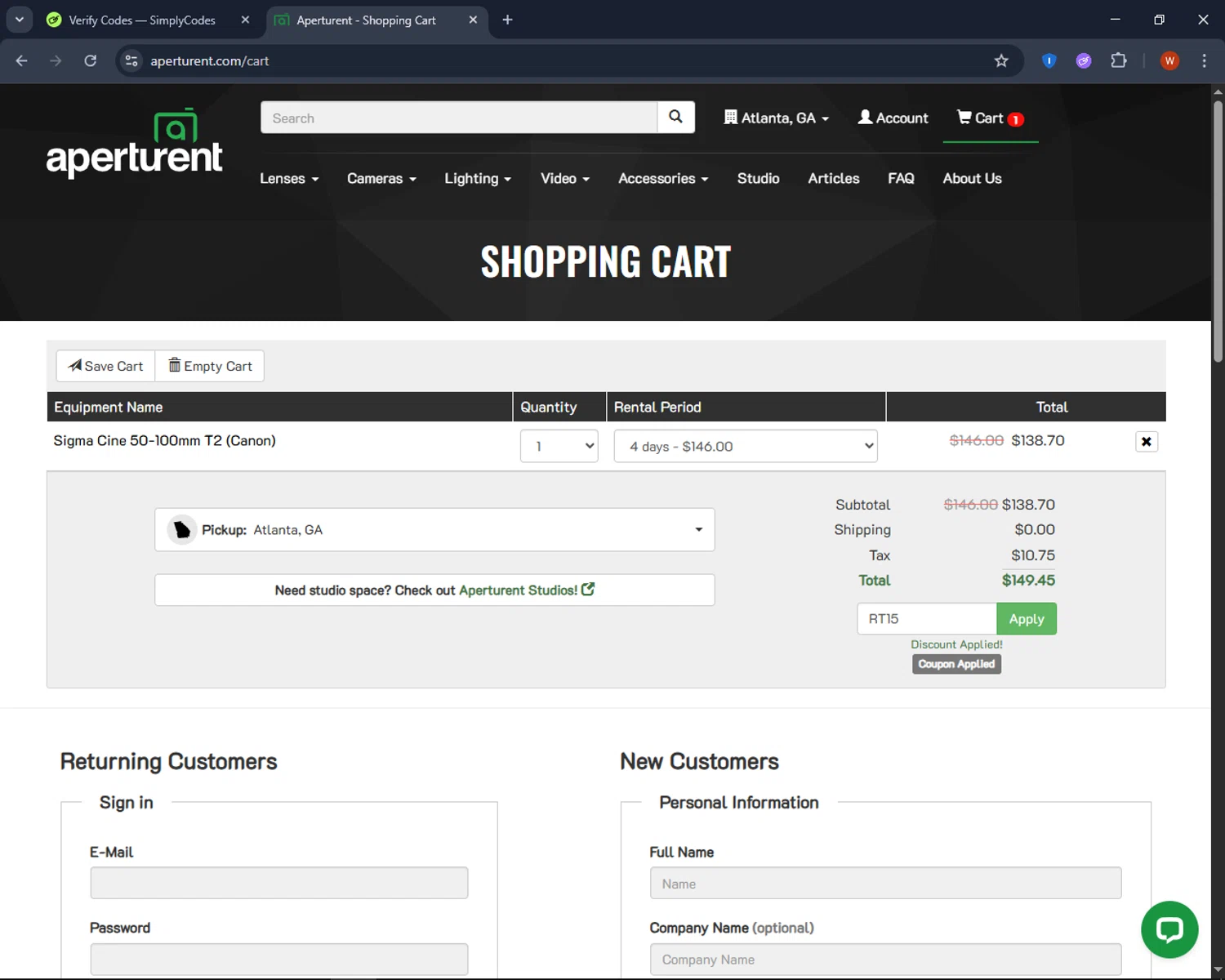Go back to previous page
Viewport: 1225px width, 980px height.
pyautogui.click(x=22, y=60)
